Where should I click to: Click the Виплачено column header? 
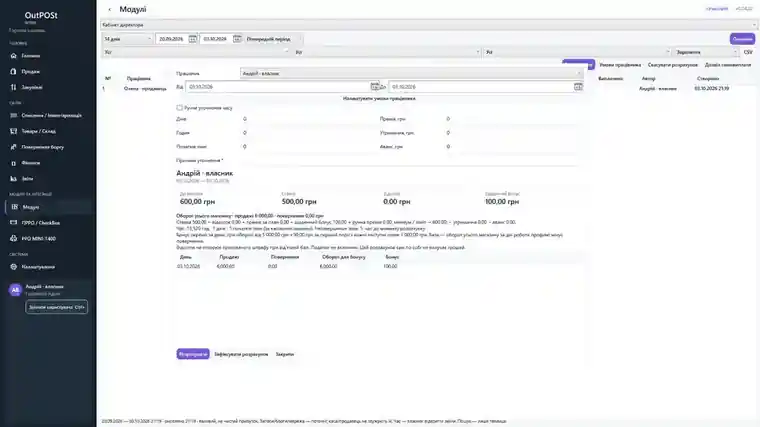coord(610,79)
